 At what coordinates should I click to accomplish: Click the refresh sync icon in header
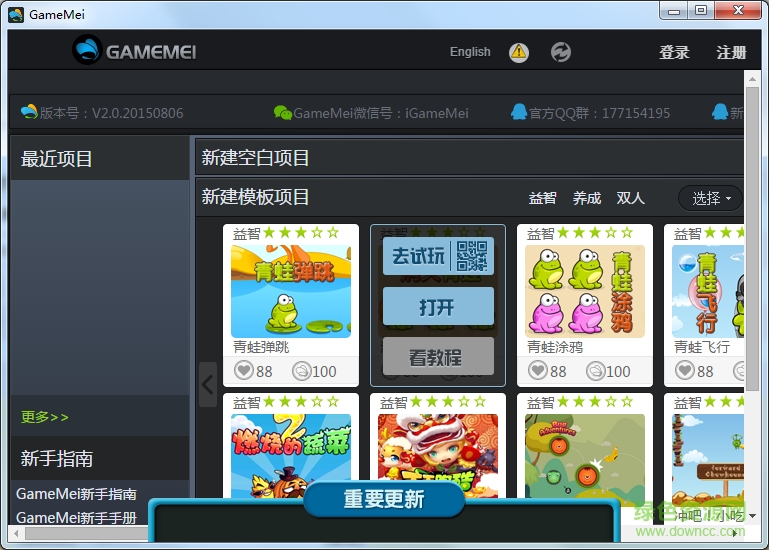tap(561, 52)
